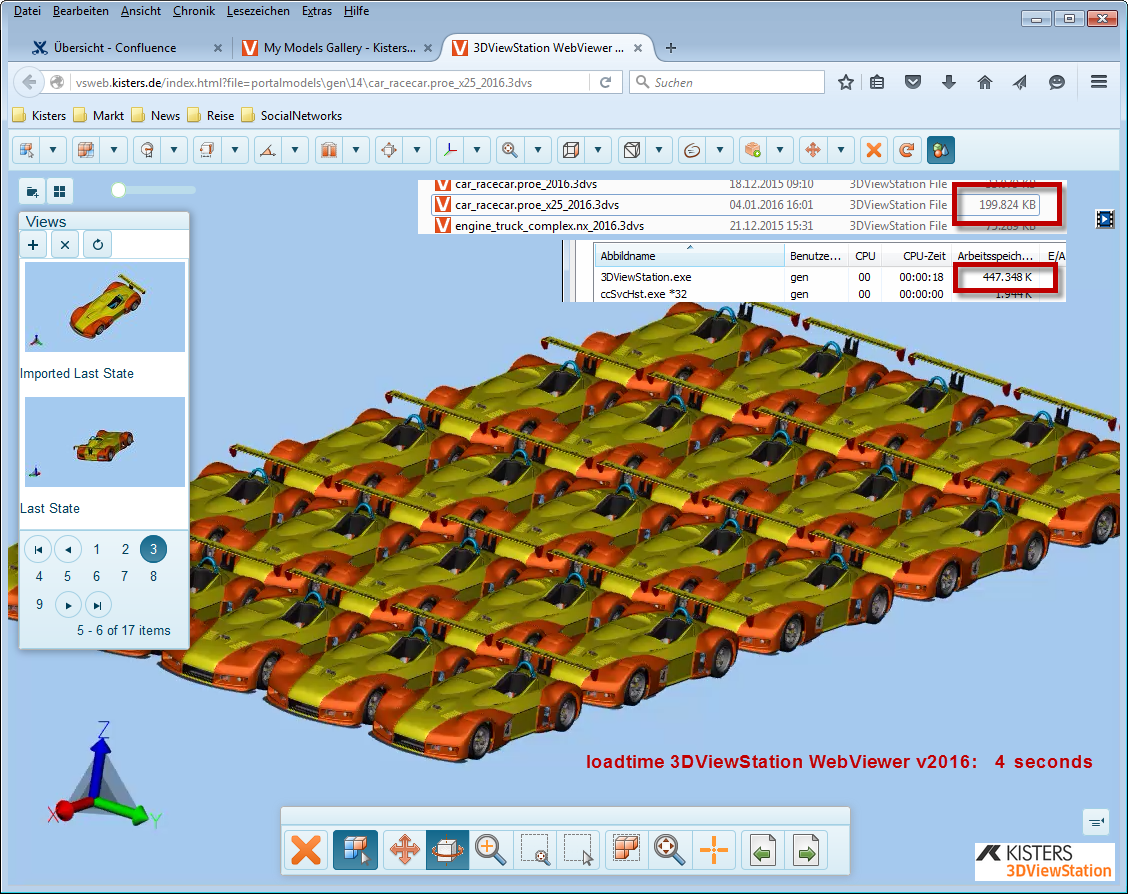Go to next view with green right arrow
This screenshot has width=1128, height=894.
[806, 851]
